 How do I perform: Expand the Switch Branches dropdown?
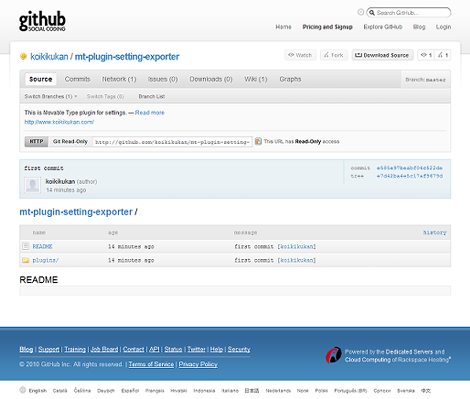coord(51,96)
